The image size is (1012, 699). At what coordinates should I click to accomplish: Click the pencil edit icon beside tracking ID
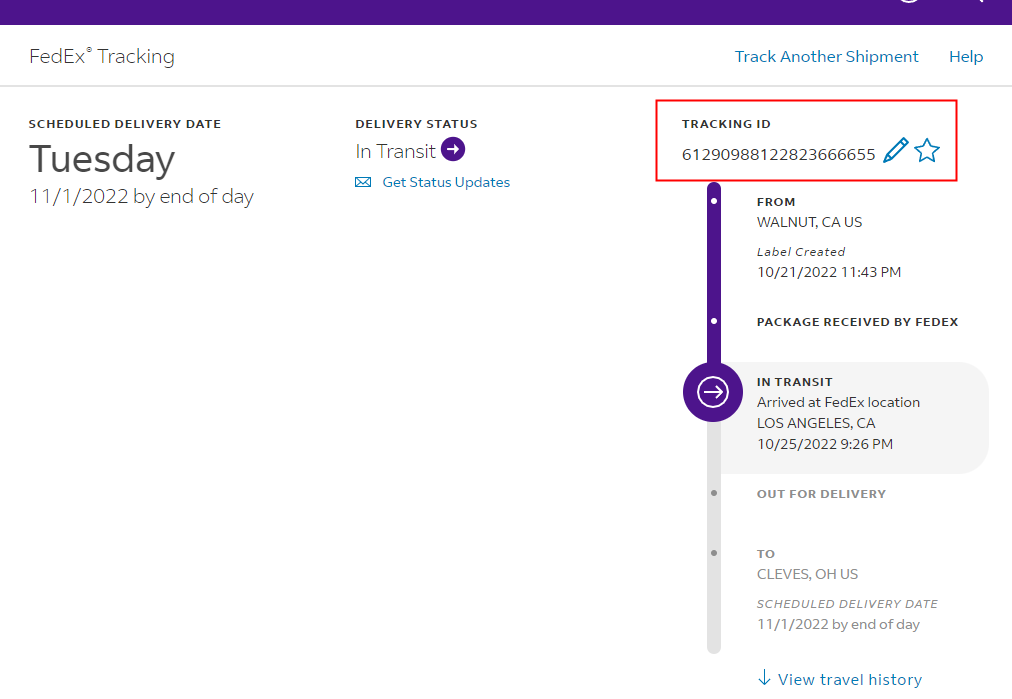point(895,152)
